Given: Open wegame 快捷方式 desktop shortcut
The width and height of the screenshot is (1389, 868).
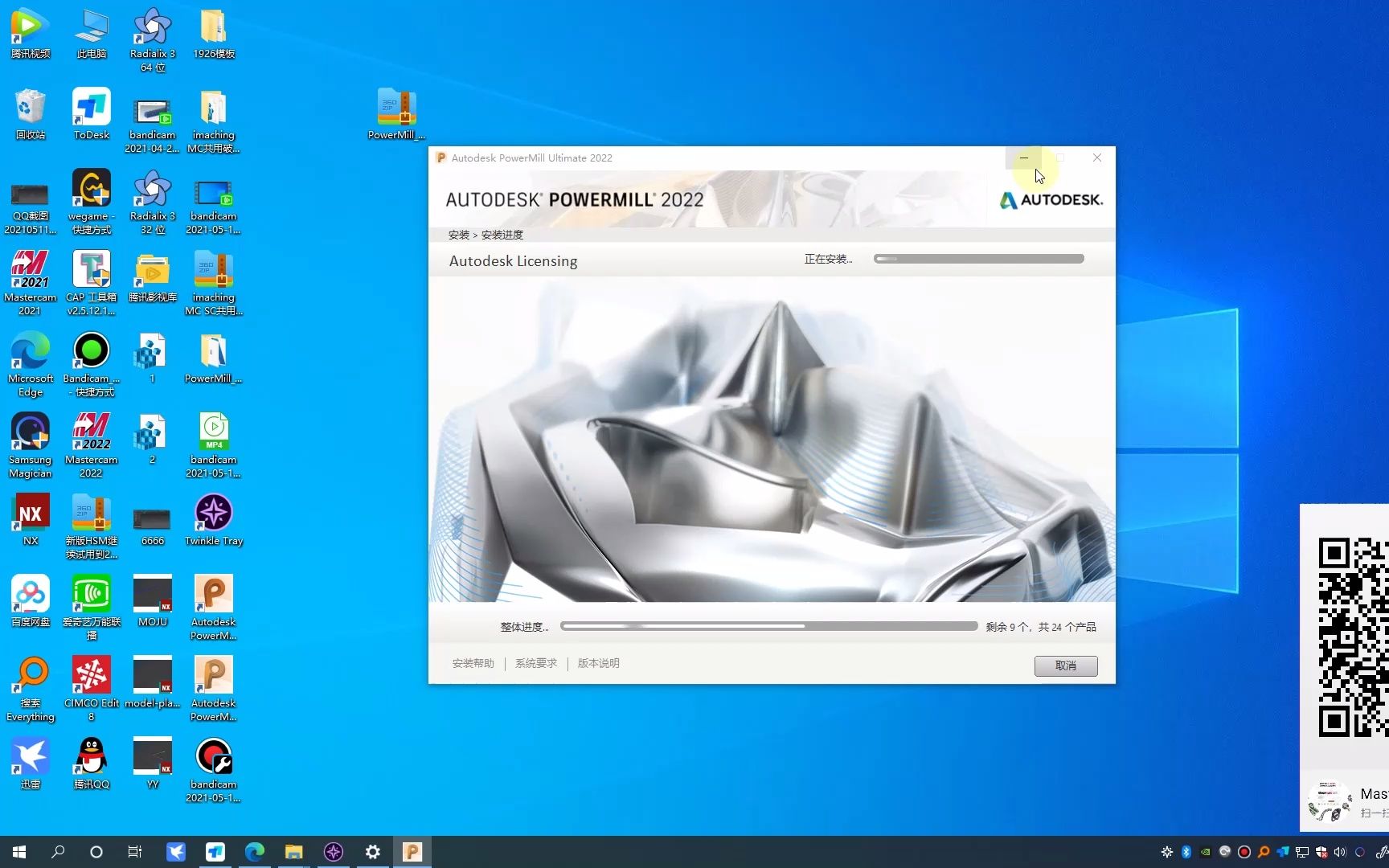Looking at the screenshot, I should [91, 203].
